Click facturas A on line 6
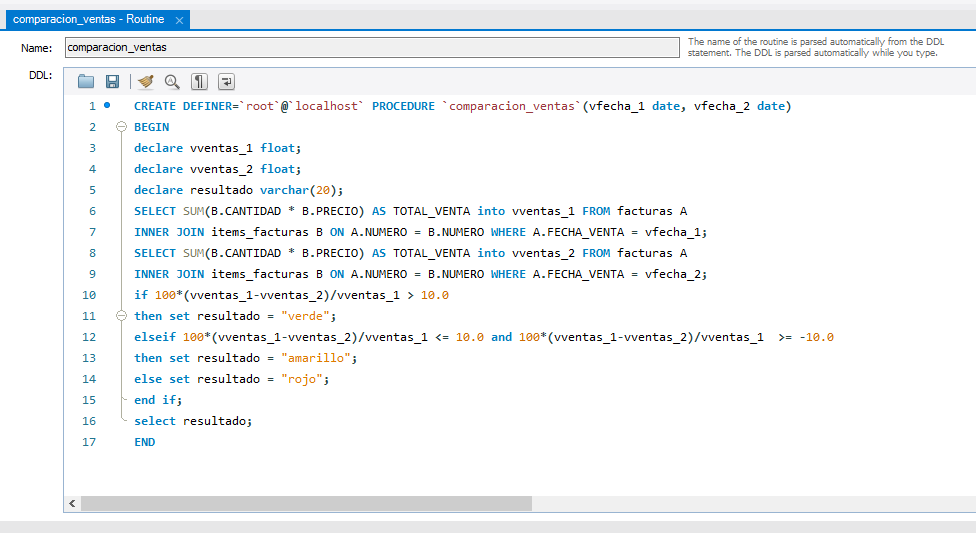Screen dimensions: 976x533 652,211
